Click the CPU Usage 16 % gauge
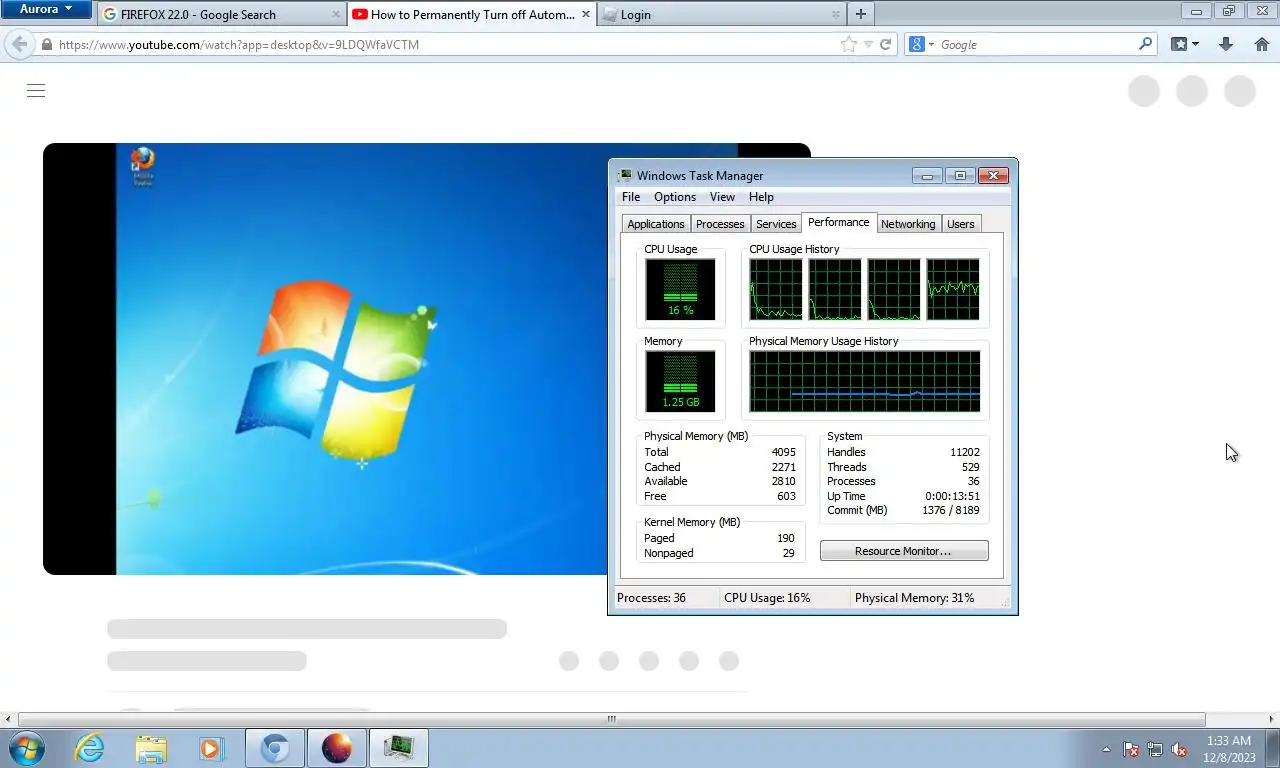Screen dimensions: 1280x768 [x=680, y=290]
